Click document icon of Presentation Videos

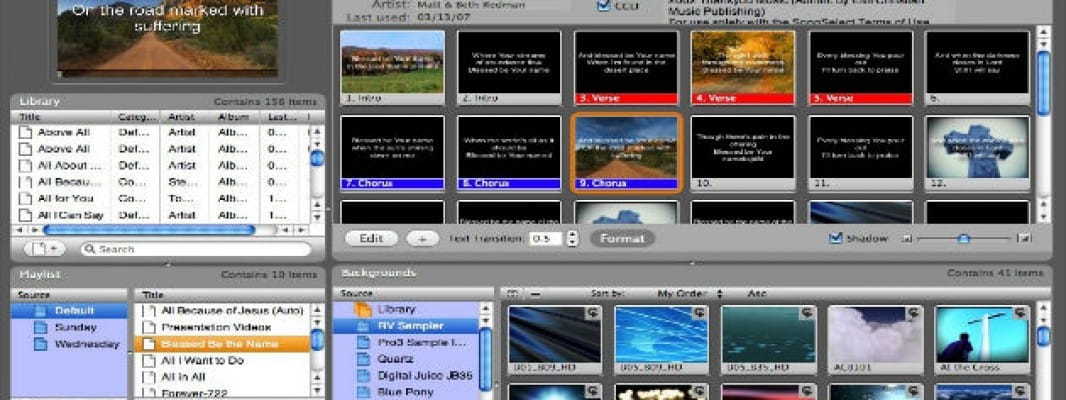[x=148, y=327]
